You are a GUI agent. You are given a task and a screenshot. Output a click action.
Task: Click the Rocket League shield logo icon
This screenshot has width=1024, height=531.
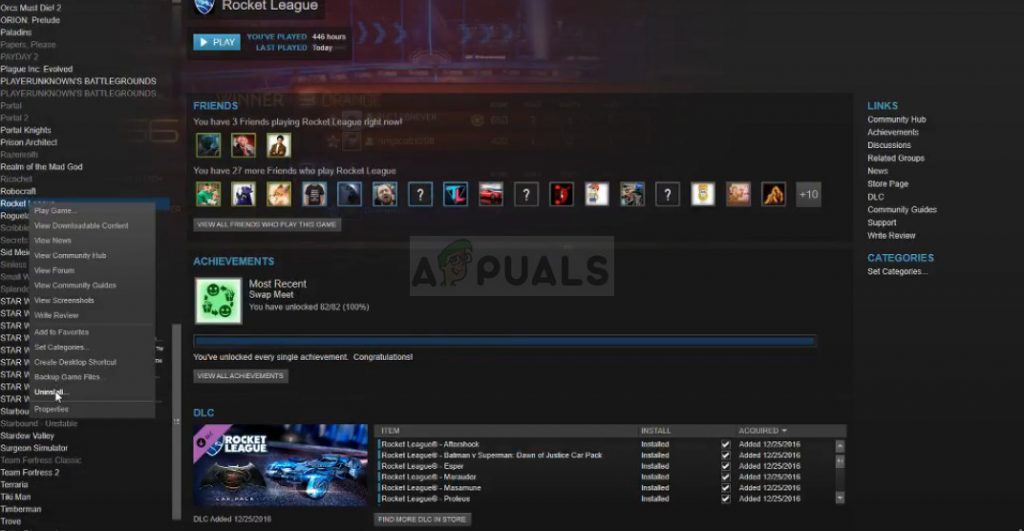point(206,7)
